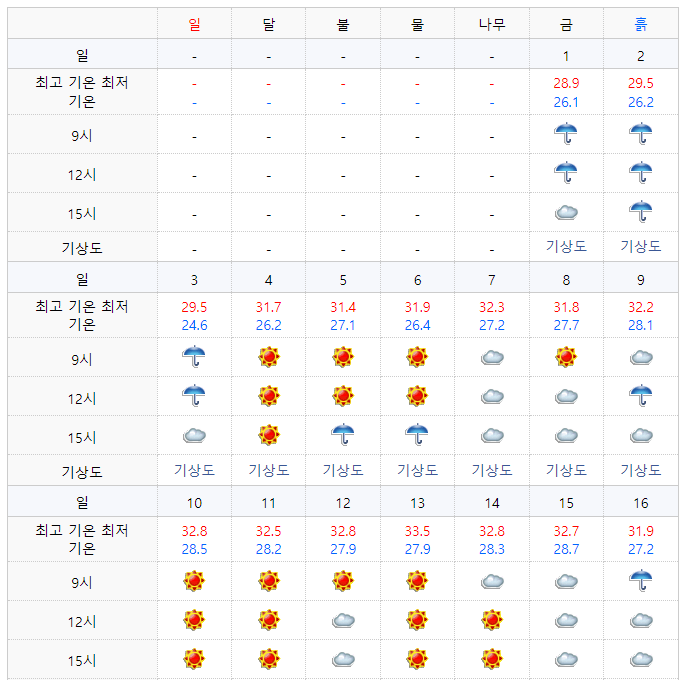Screen dimensions: 685x680
Task: Select low temperature 28.5 for day 10
Action: tap(194, 549)
